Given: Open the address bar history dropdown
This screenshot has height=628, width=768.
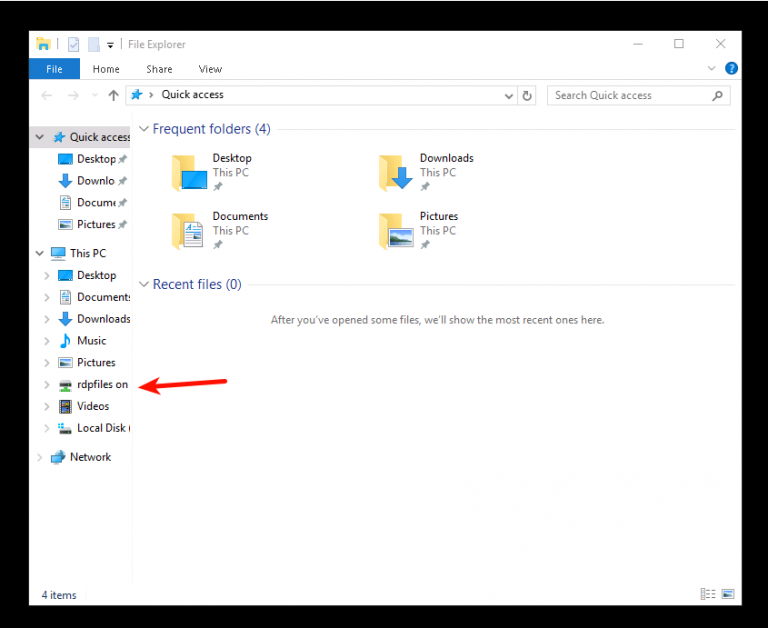Looking at the screenshot, I should point(509,96).
